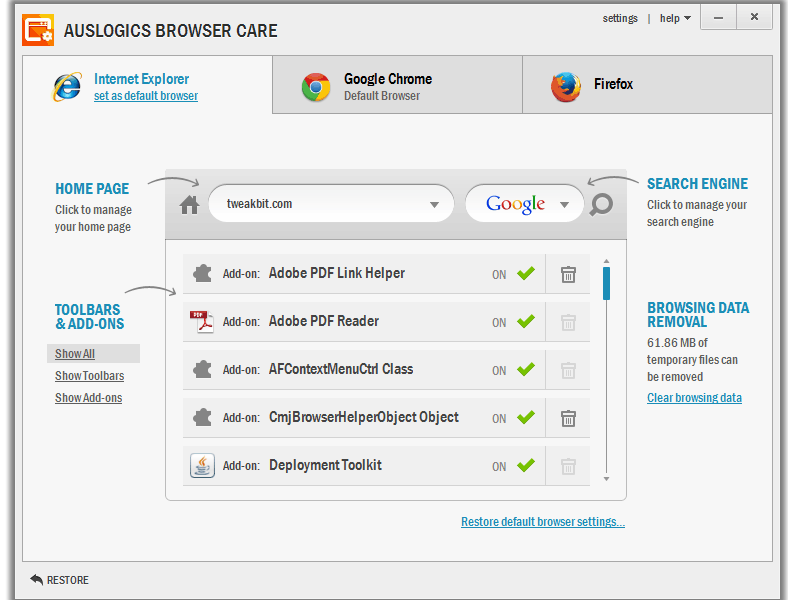
Task: Disable the CmjBrowserHelperObject Object add-on
Action: pyautogui.click(x=526, y=417)
